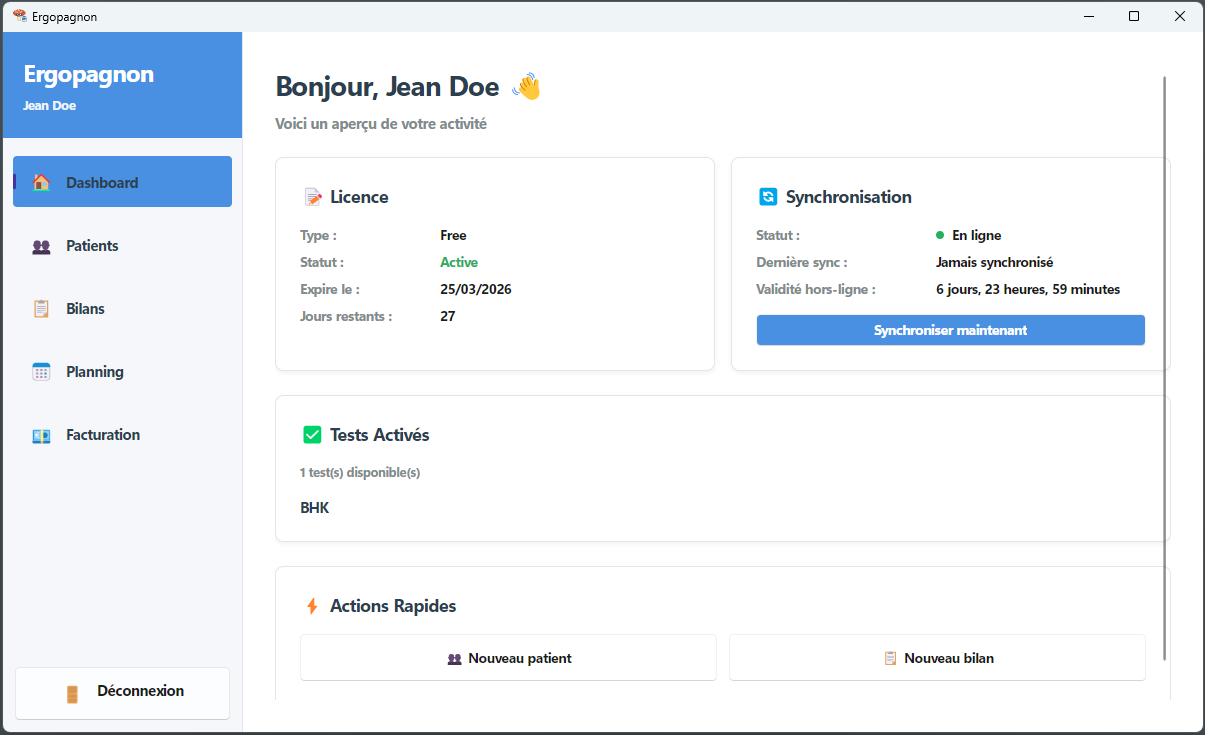Click the Bilans clipboard icon in sidebar
This screenshot has height=735, width=1205.
41,309
